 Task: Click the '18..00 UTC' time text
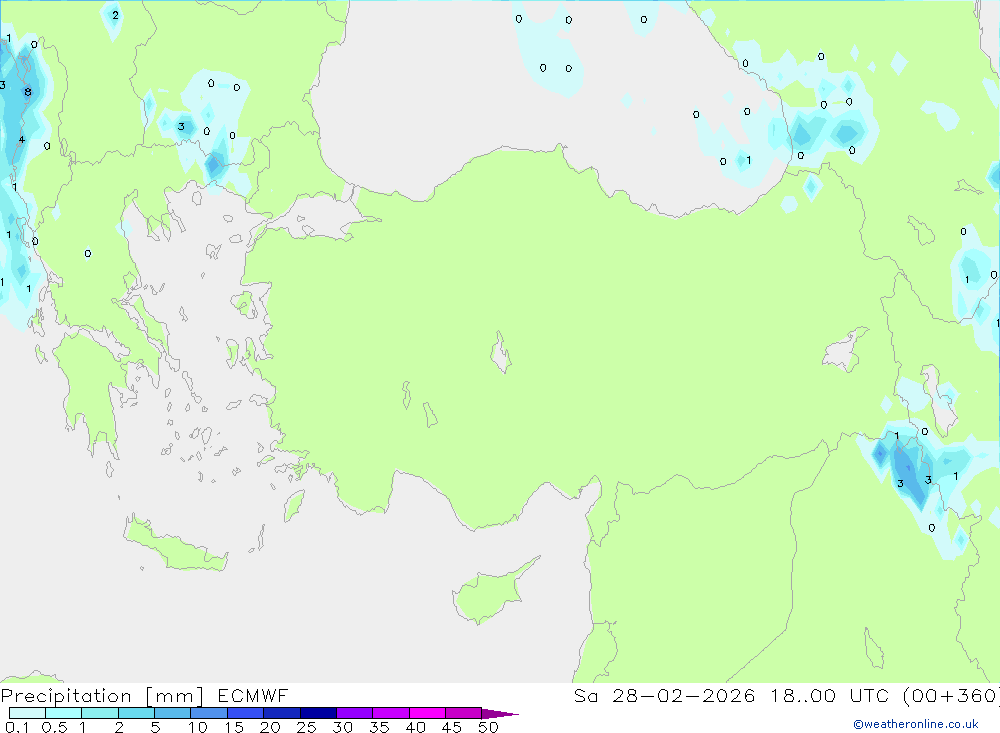click(x=829, y=695)
